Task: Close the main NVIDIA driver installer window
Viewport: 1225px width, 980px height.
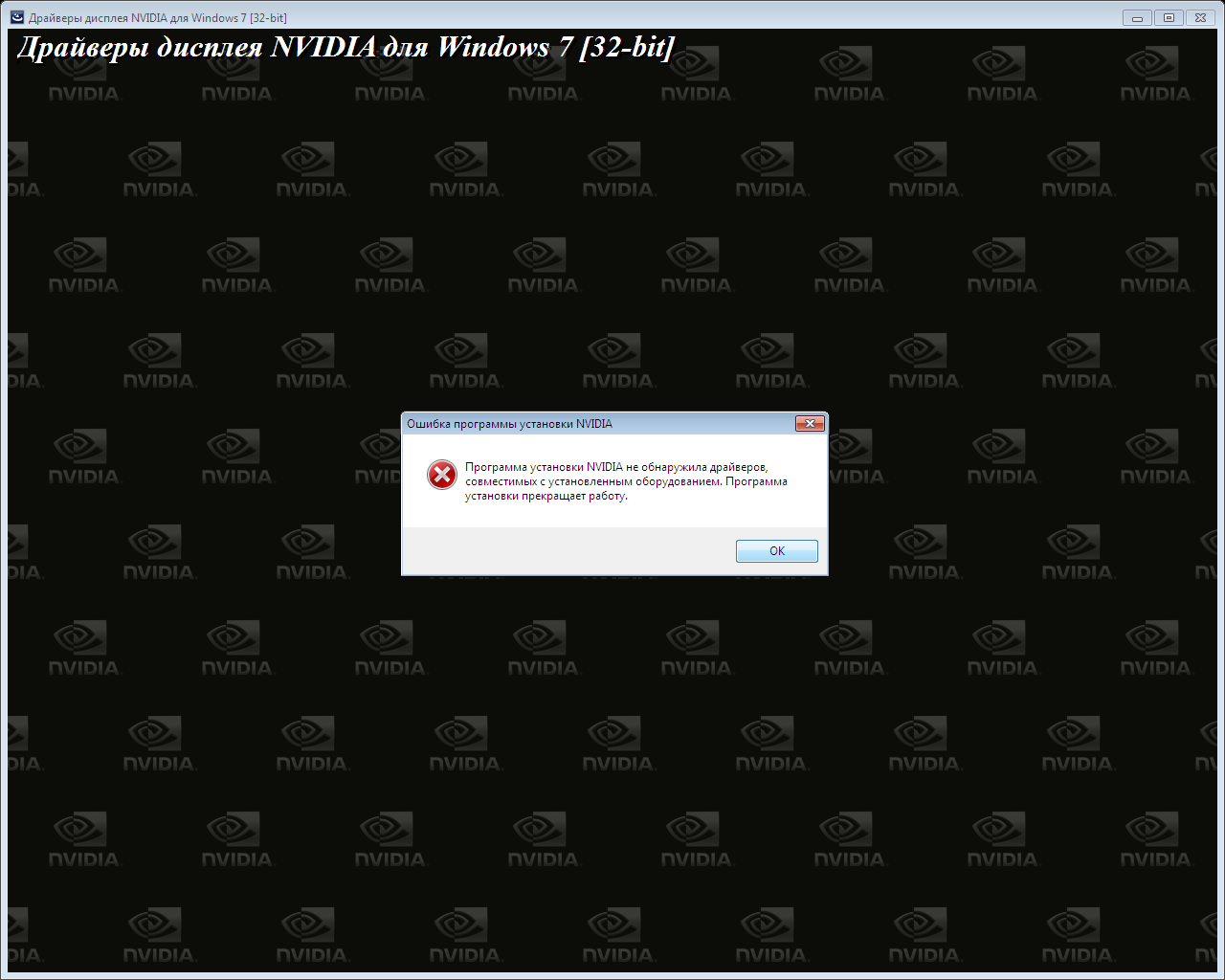Action: click(1200, 17)
